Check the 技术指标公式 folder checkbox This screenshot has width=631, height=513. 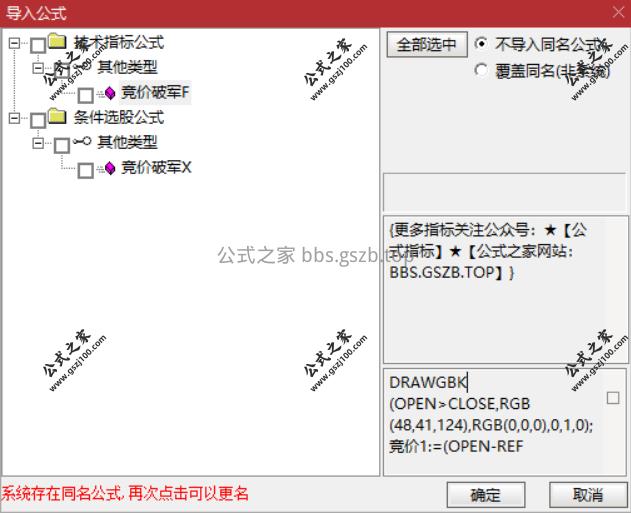click(x=38, y=45)
